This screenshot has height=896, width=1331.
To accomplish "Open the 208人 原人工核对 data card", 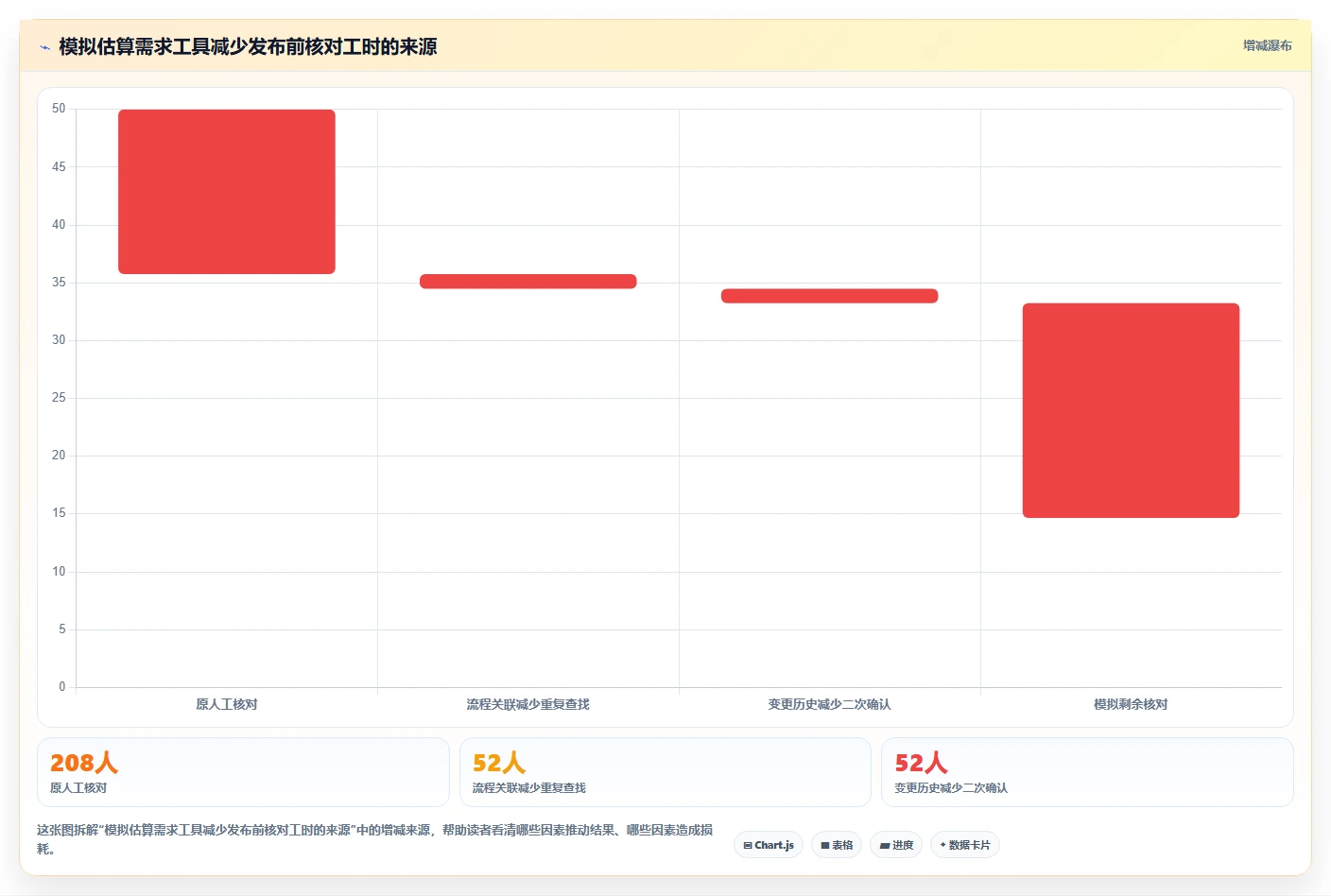I will [x=243, y=772].
